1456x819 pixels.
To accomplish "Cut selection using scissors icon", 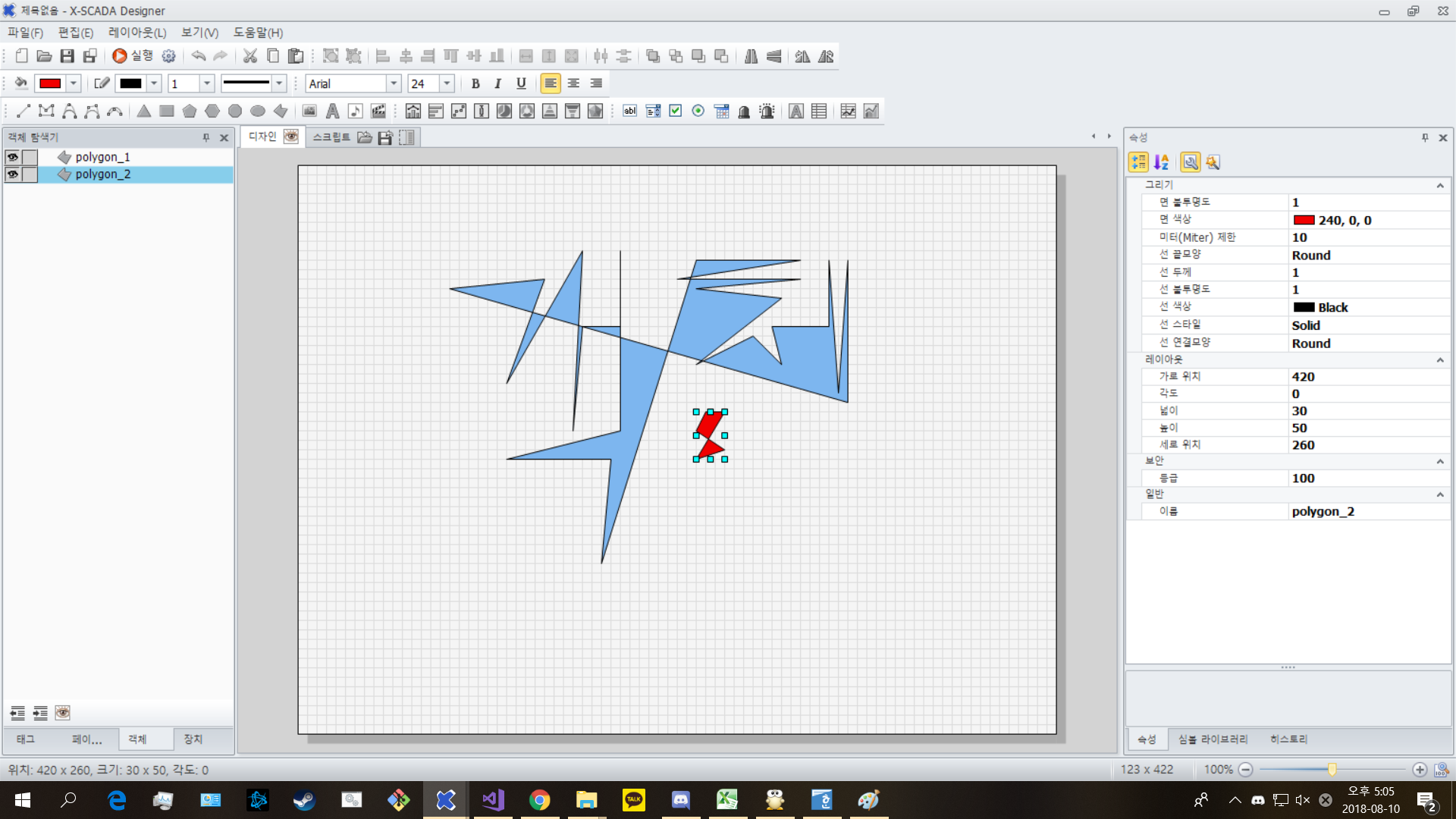I will click(x=250, y=56).
